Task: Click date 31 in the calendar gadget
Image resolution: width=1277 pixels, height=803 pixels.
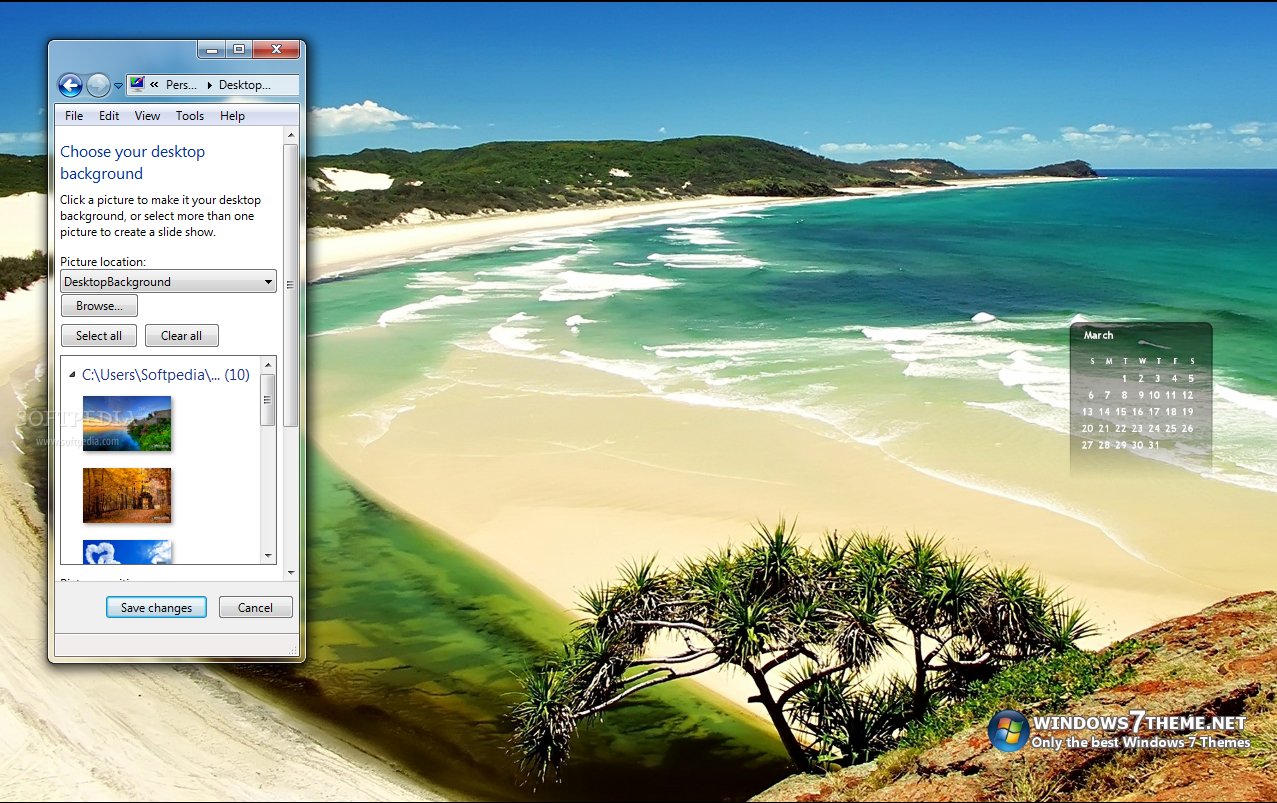Action: (1154, 445)
